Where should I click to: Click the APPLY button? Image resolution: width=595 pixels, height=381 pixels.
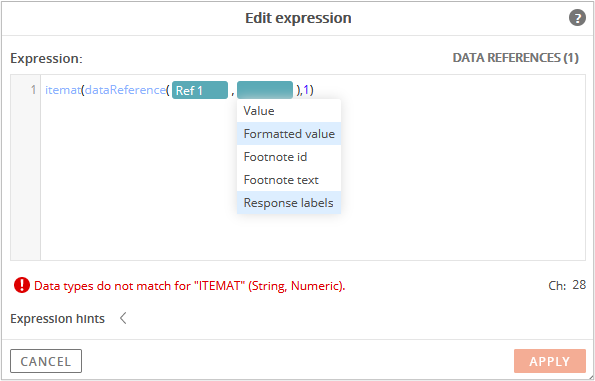pyautogui.click(x=550, y=361)
